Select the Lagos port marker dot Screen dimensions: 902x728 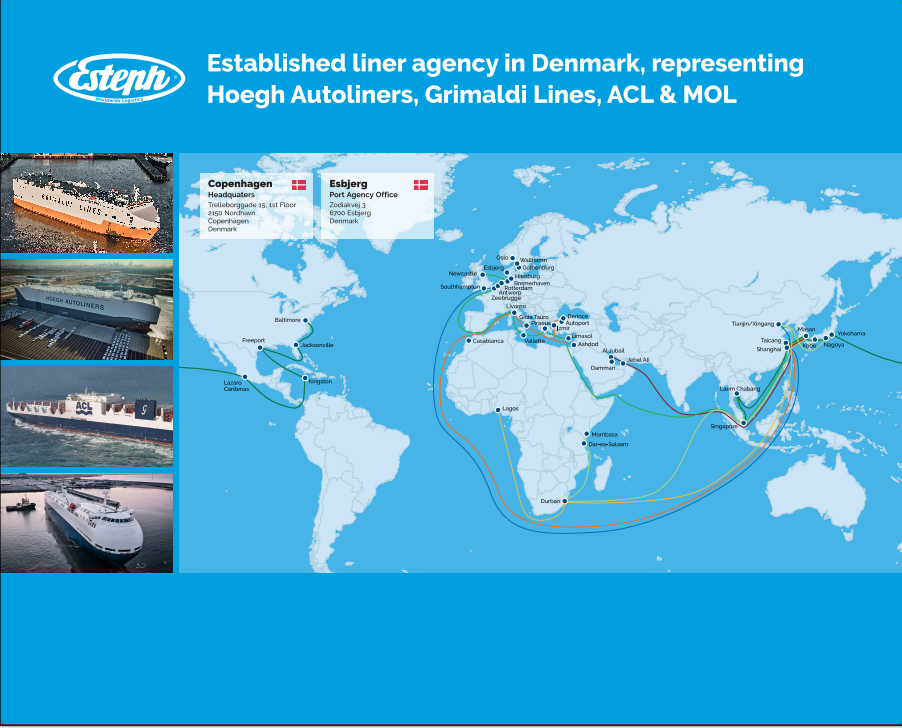498,410
